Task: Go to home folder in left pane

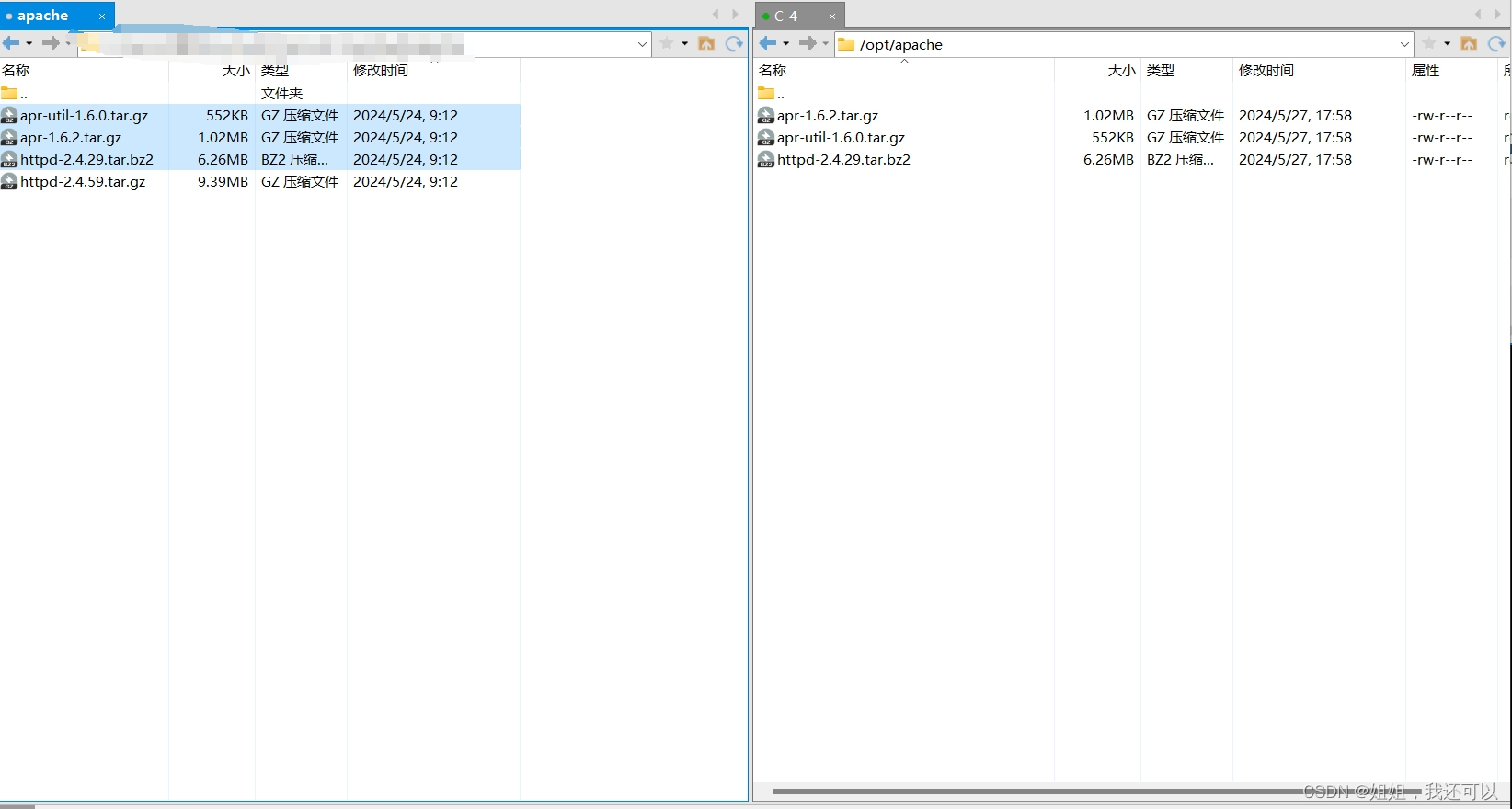Action: point(706,43)
